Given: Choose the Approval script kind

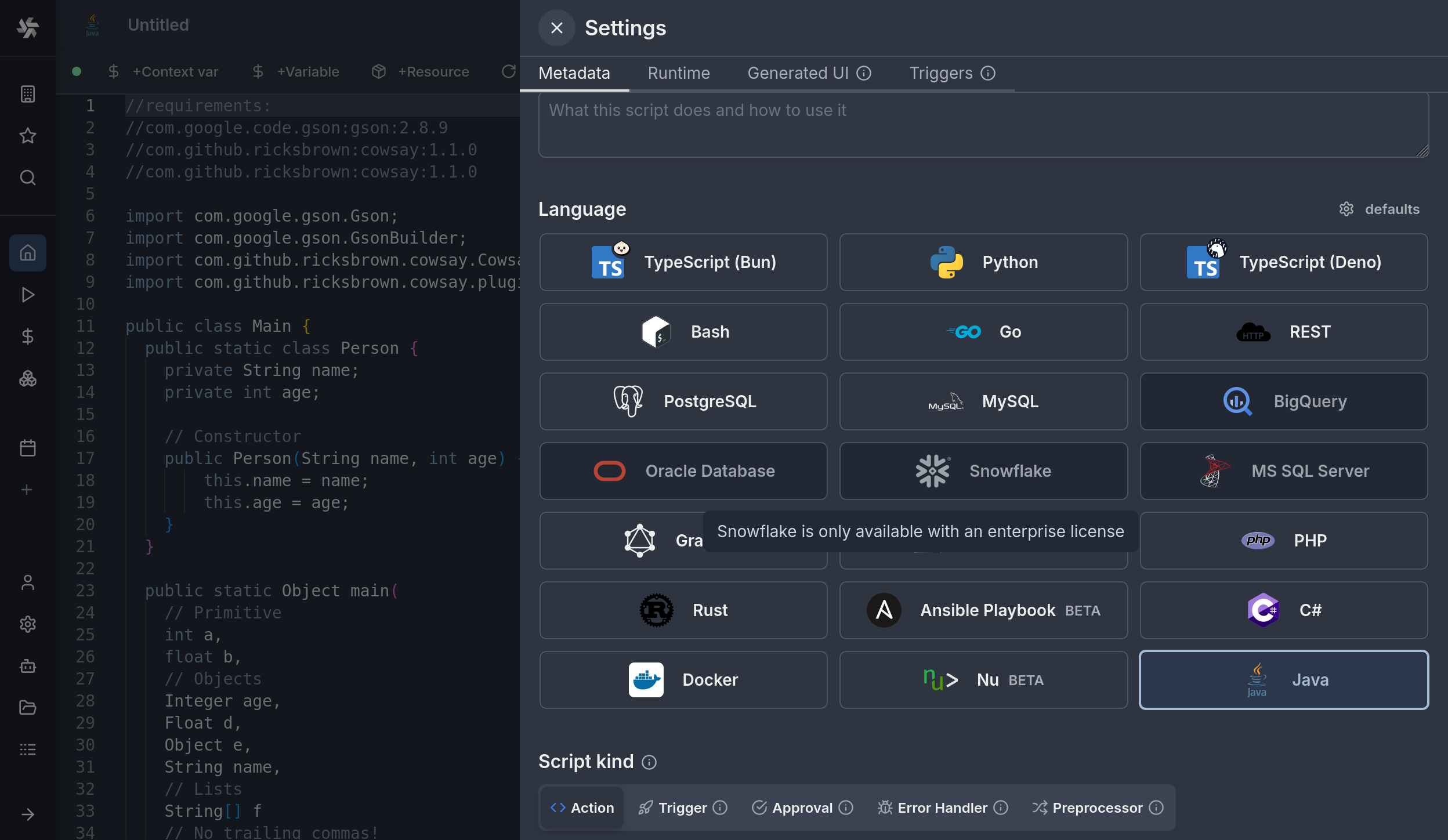Looking at the screenshot, I should (x=802, y=808).
